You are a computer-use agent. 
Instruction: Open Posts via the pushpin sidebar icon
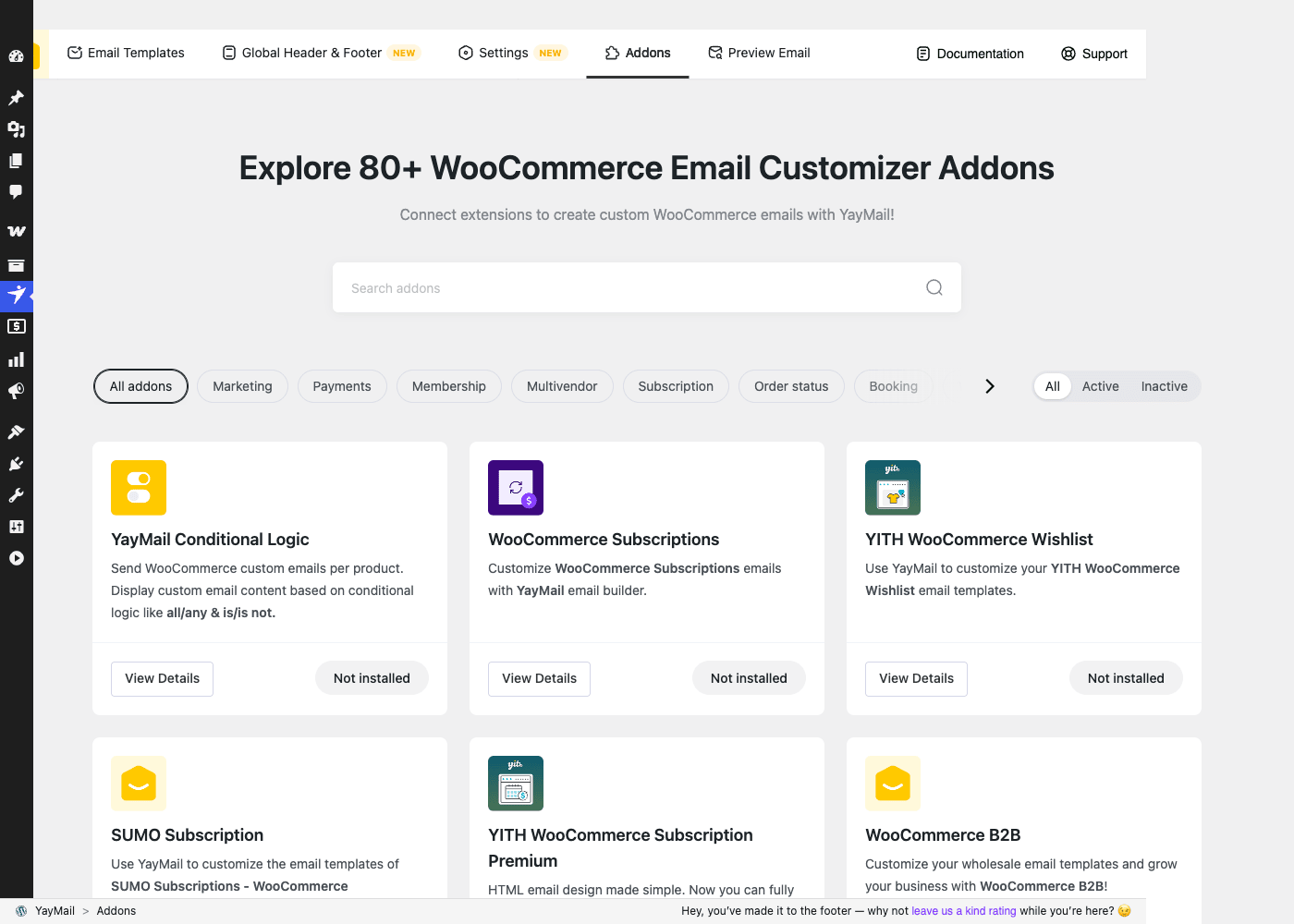[x=16, y=98]
